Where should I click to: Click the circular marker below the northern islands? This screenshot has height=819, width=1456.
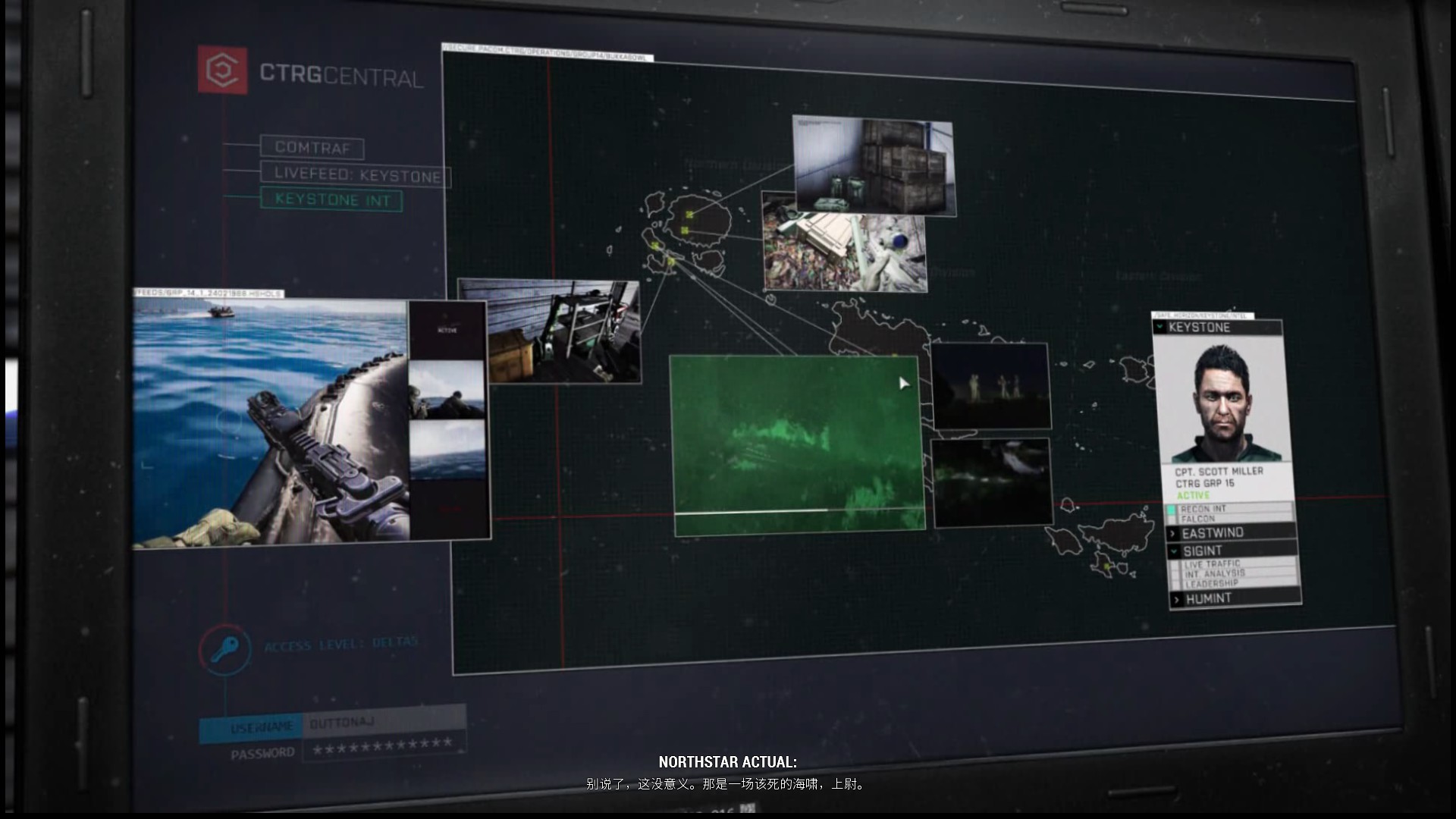click(770, 300)
